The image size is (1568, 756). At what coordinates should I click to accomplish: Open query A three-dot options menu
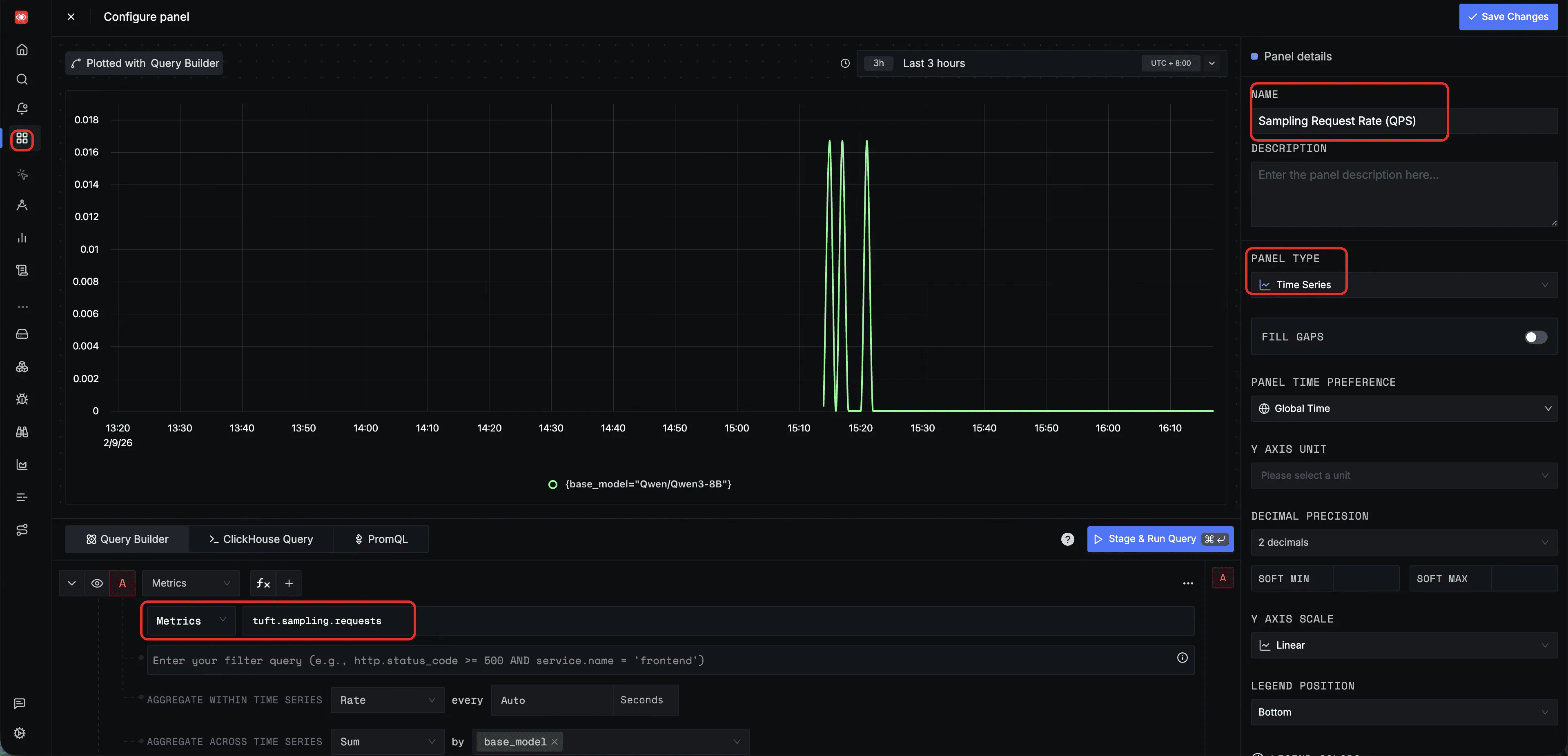click(x=1187, y=583)
